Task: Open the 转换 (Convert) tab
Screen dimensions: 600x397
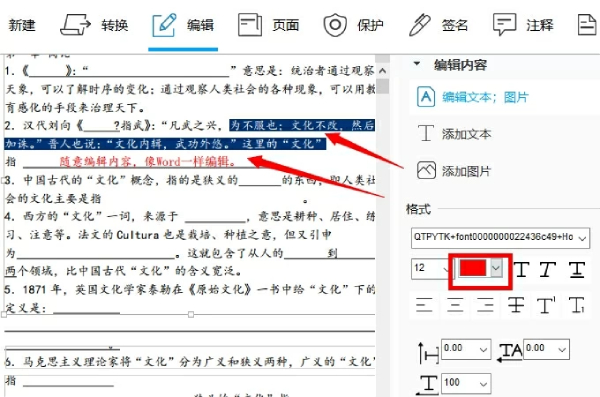Action: pyautogui.click(x=94, y=25)
